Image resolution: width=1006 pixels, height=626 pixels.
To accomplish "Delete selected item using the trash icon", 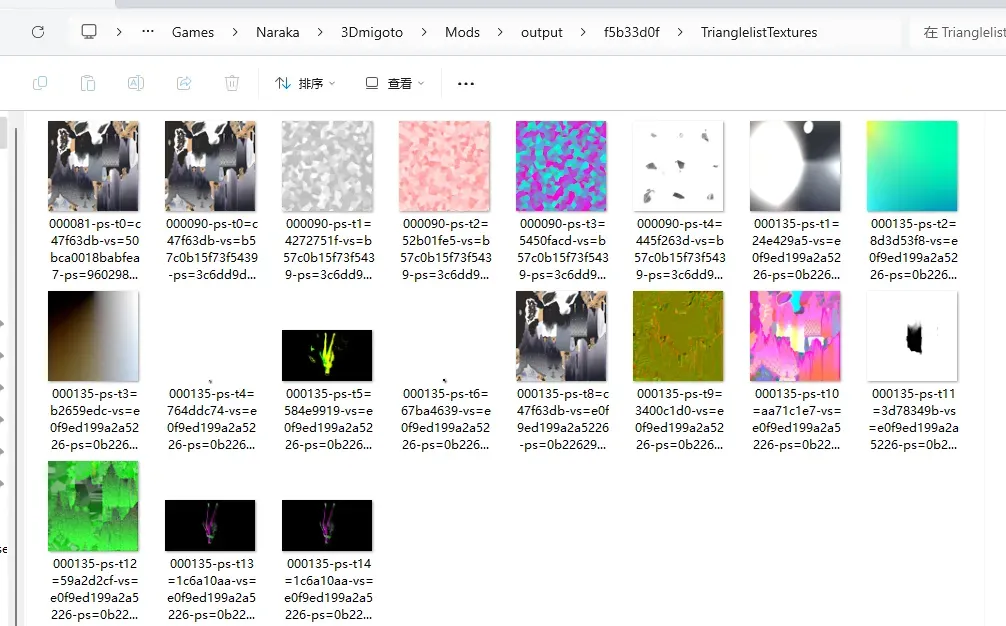I will tap(232, 83).
